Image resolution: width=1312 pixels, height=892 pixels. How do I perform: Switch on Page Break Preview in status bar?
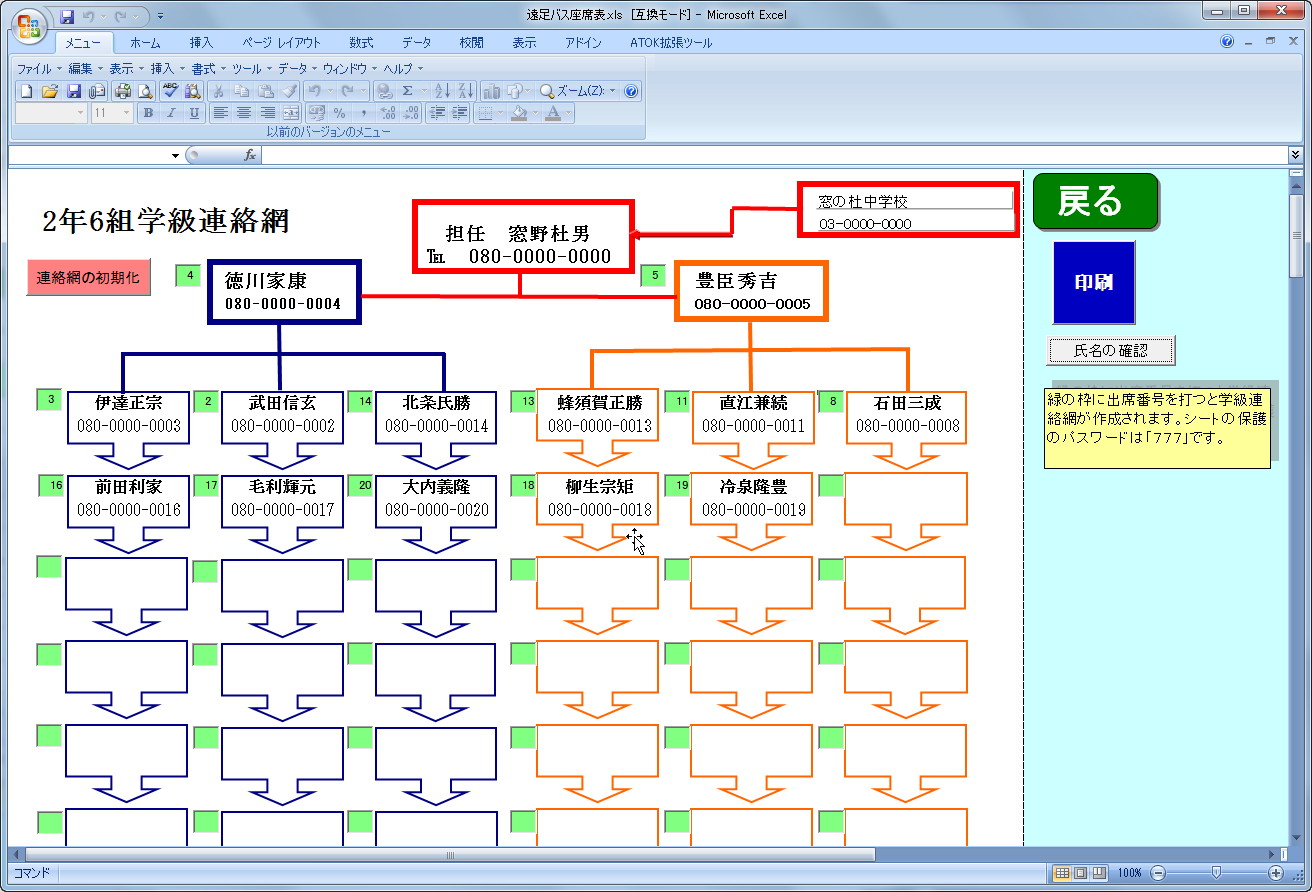[1100, 872]
